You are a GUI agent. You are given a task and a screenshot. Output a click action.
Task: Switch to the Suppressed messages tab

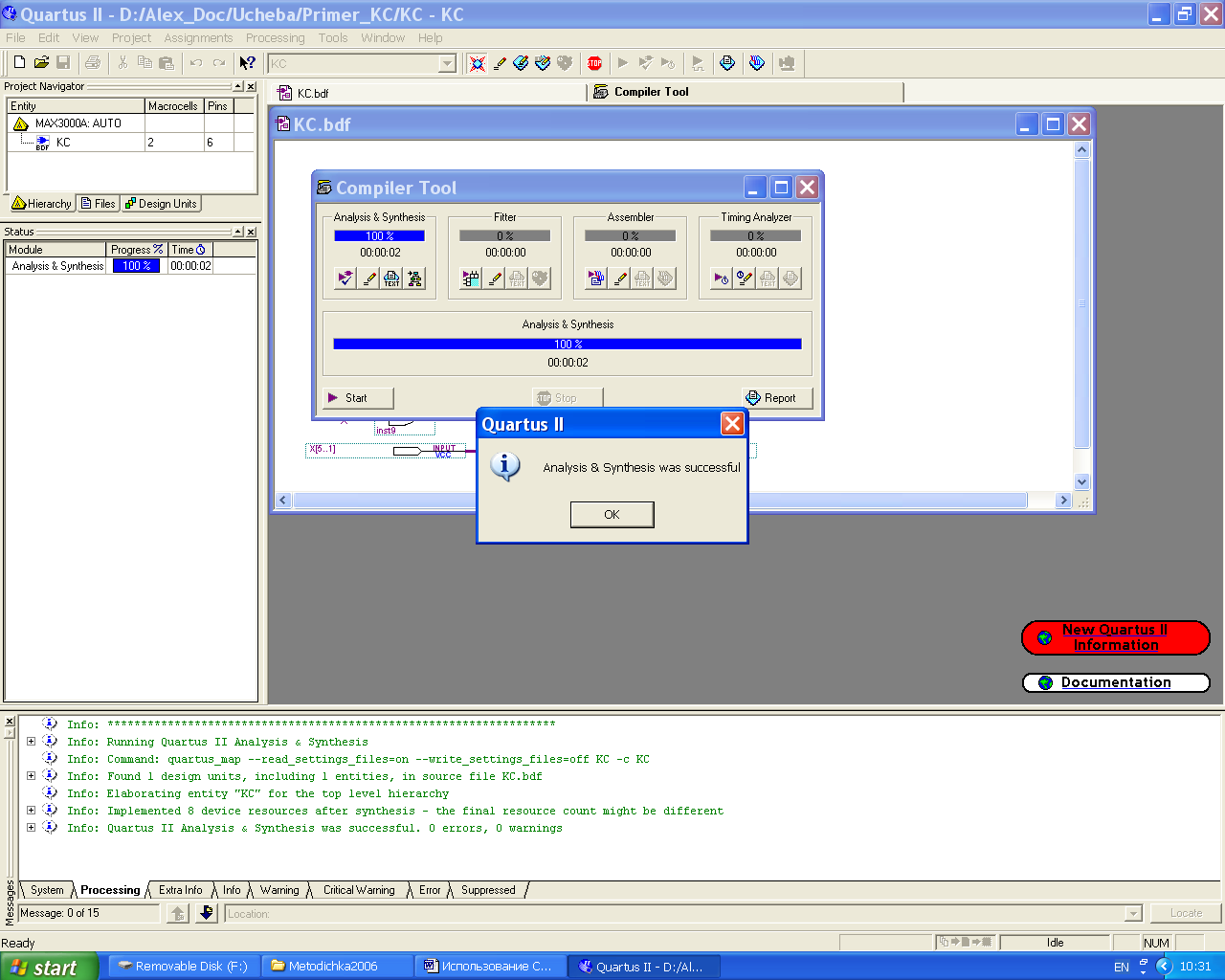(x=488, y=890)
